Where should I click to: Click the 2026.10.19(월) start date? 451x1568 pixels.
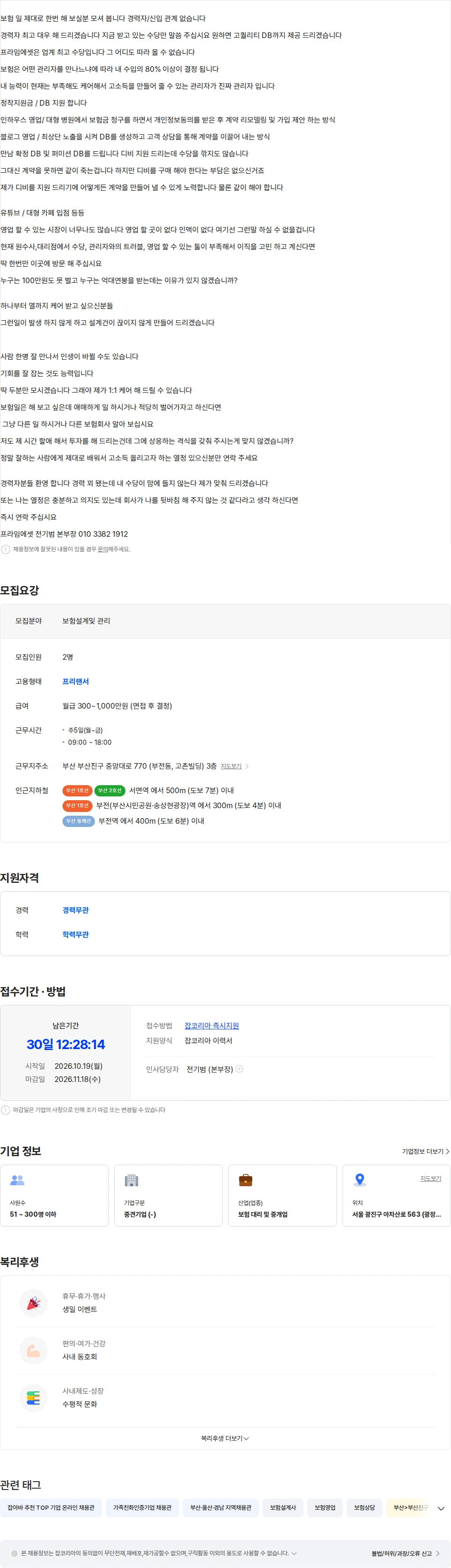pos(78,1066)
